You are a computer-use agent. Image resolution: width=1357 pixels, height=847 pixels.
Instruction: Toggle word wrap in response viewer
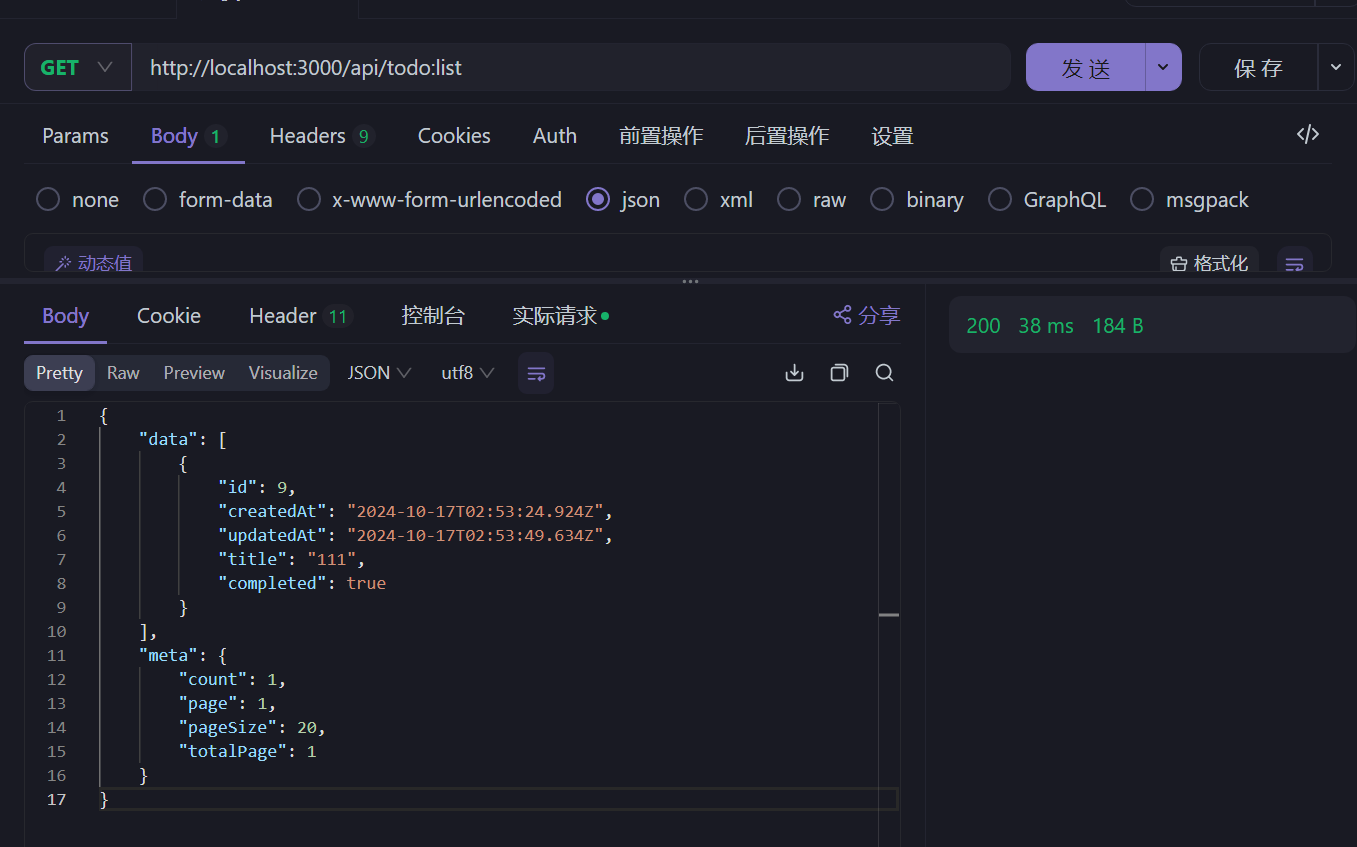coord(536,373)
